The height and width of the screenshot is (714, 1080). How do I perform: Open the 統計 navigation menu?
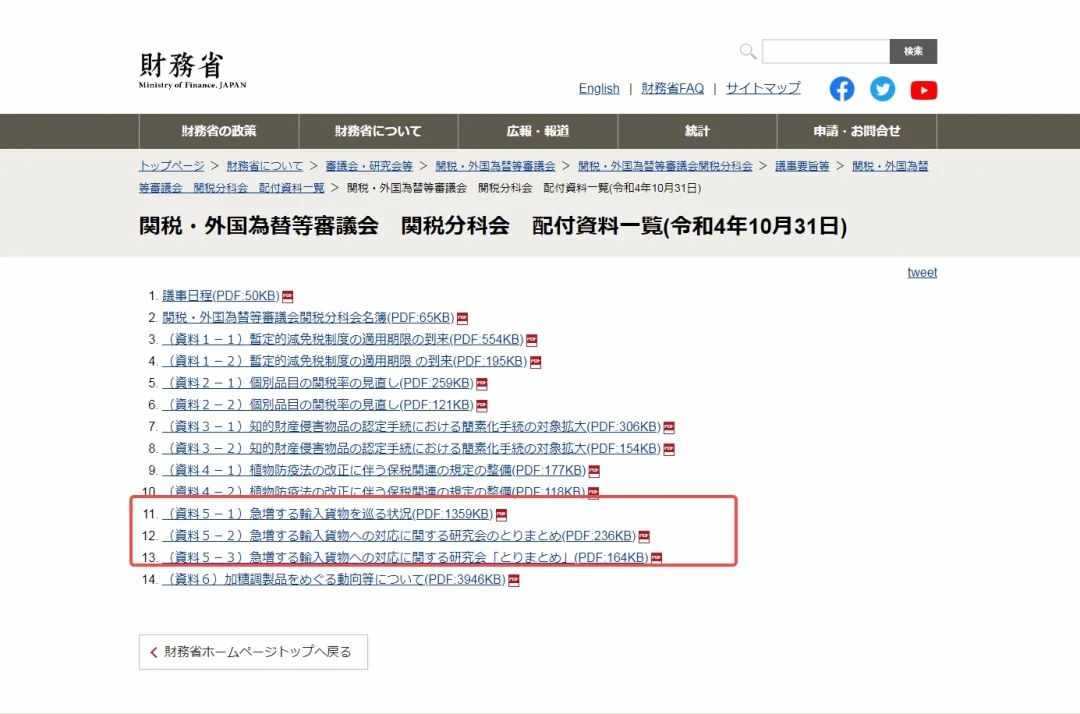click(x=697, y=131)
